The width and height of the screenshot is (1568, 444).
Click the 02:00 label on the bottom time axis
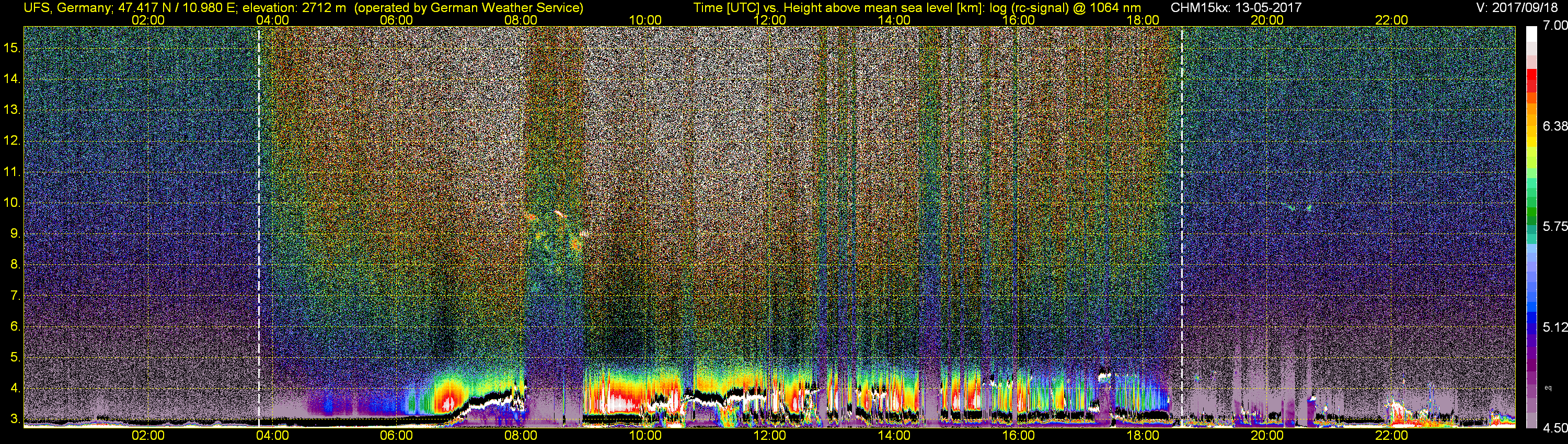click(148, 436)
